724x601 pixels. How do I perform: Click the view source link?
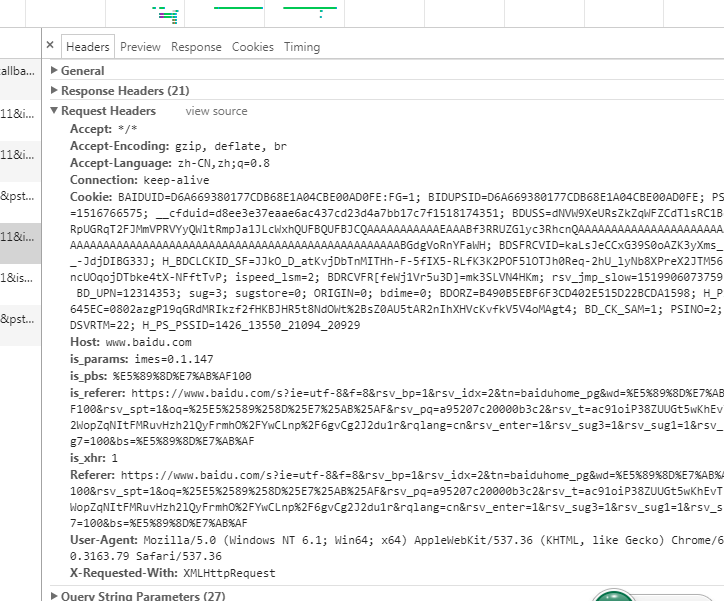tap(217, 111)
